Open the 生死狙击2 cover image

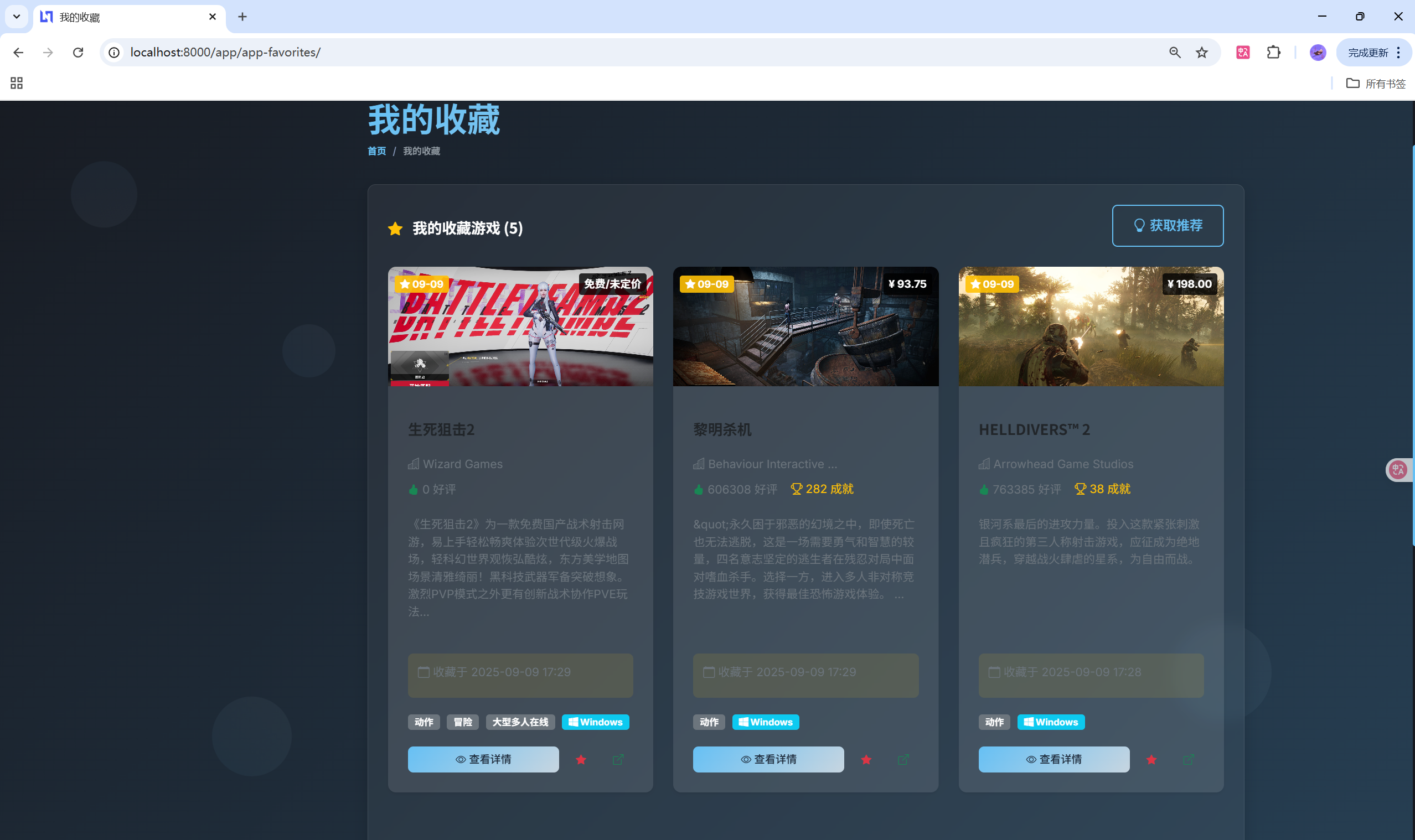point(520,326)
